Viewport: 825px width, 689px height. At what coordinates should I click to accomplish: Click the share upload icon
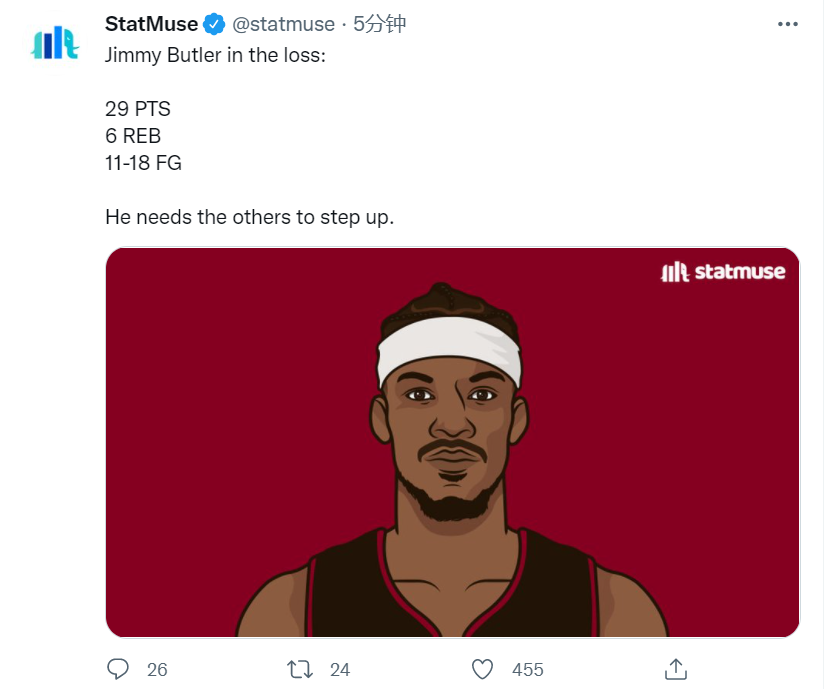coord(676,669)
